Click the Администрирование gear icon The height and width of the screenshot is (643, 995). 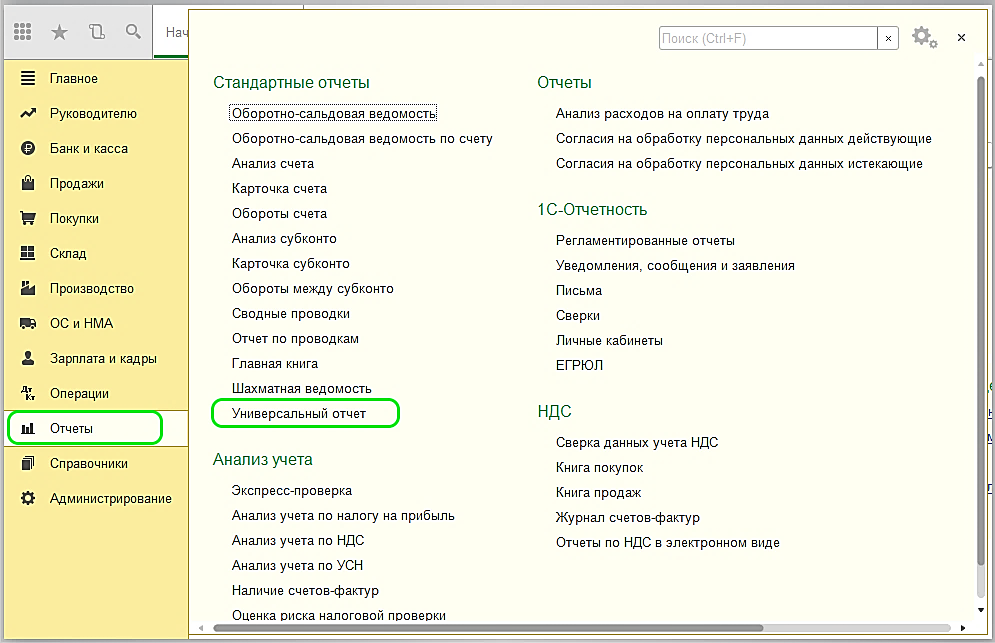(28, 498)
